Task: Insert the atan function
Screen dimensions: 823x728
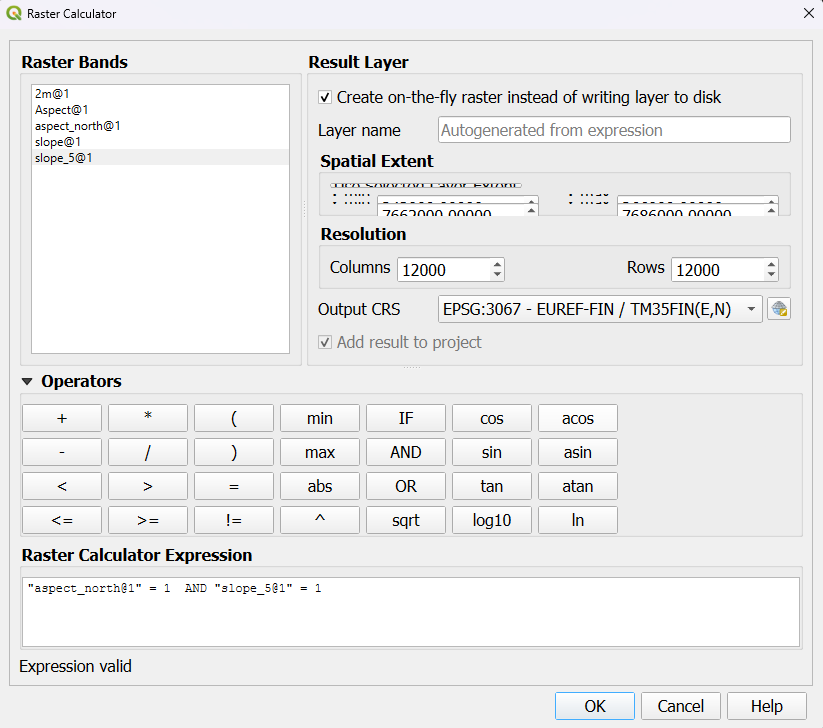Action: 578,486
